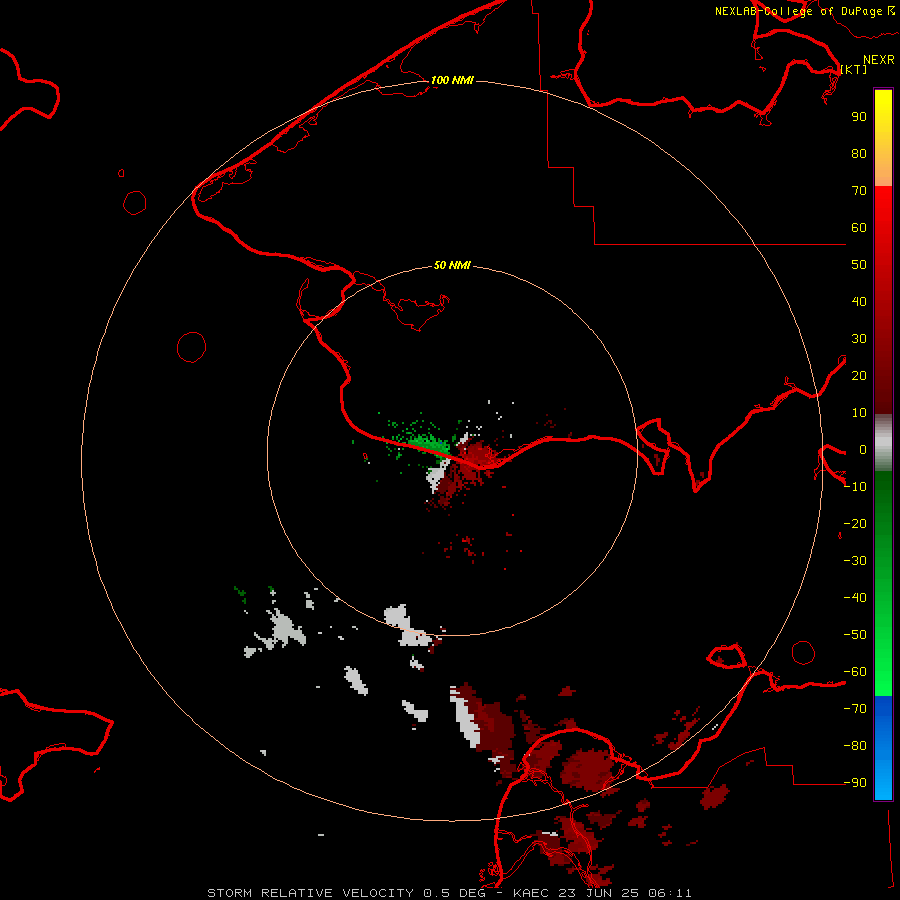Pick the blue segment at the bottom of the color bar
Screen dimensions: 900x900
point(883,747)
